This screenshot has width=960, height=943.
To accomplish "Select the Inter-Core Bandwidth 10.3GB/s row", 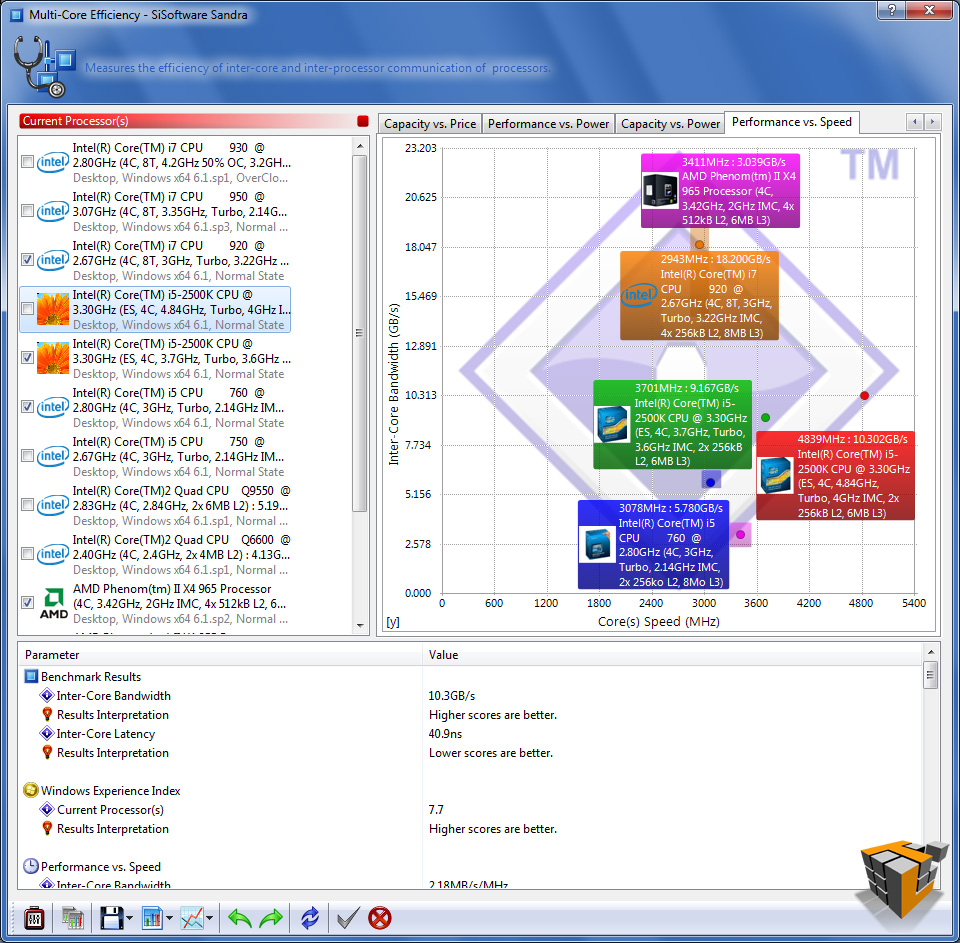I will [470, 696].
